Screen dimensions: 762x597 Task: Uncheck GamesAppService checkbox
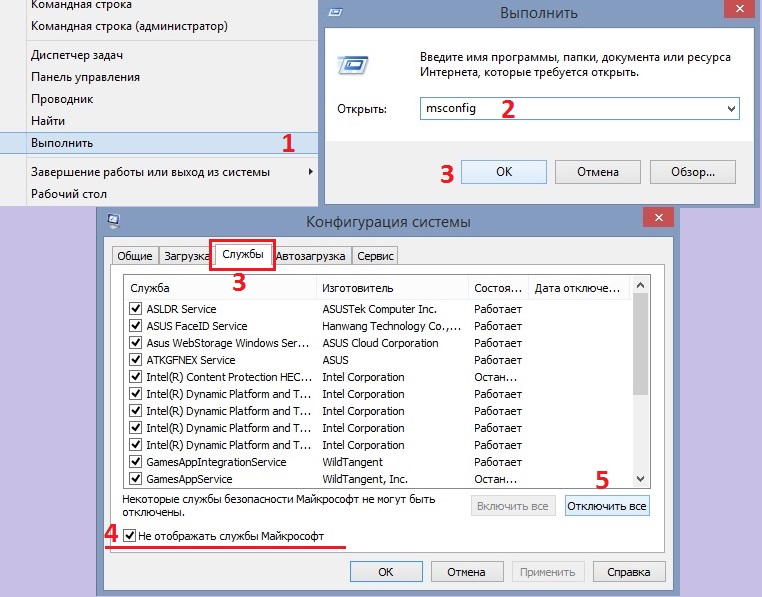136,479
